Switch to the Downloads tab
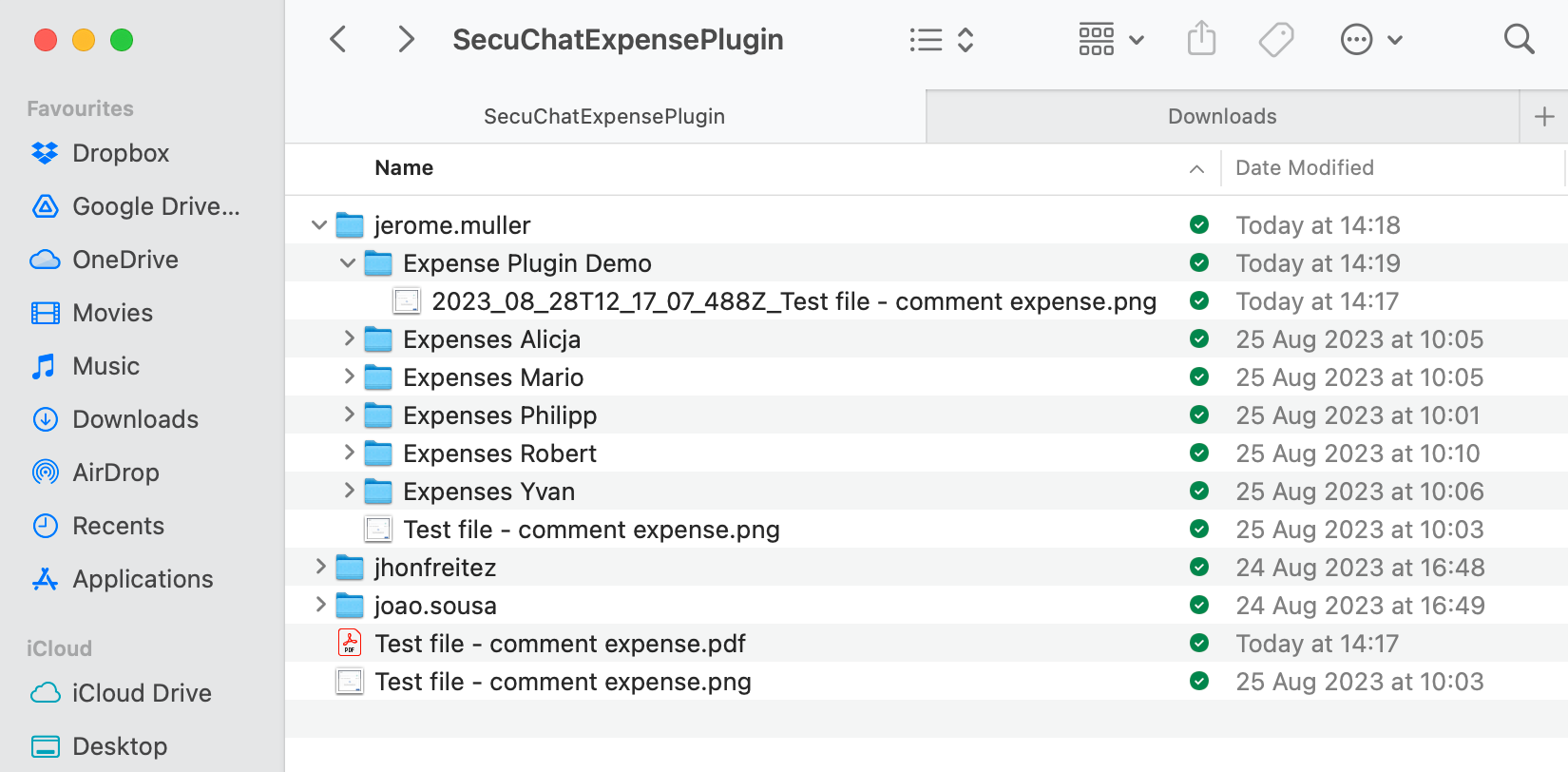The width and height of the screenshot is (1568, 772). point(1222,117)
